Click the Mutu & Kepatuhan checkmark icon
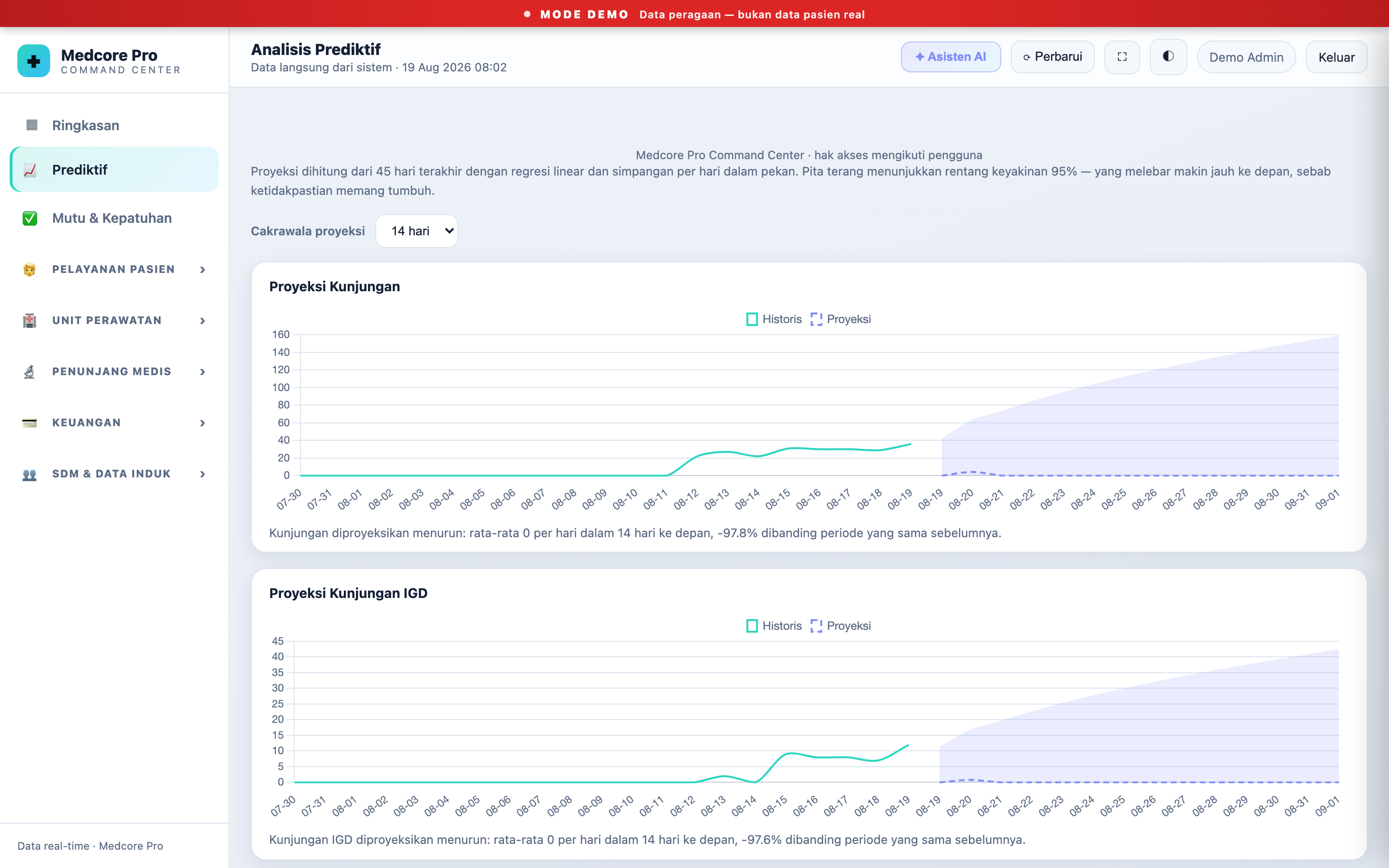1389x868 pixels. coord(30,218)
